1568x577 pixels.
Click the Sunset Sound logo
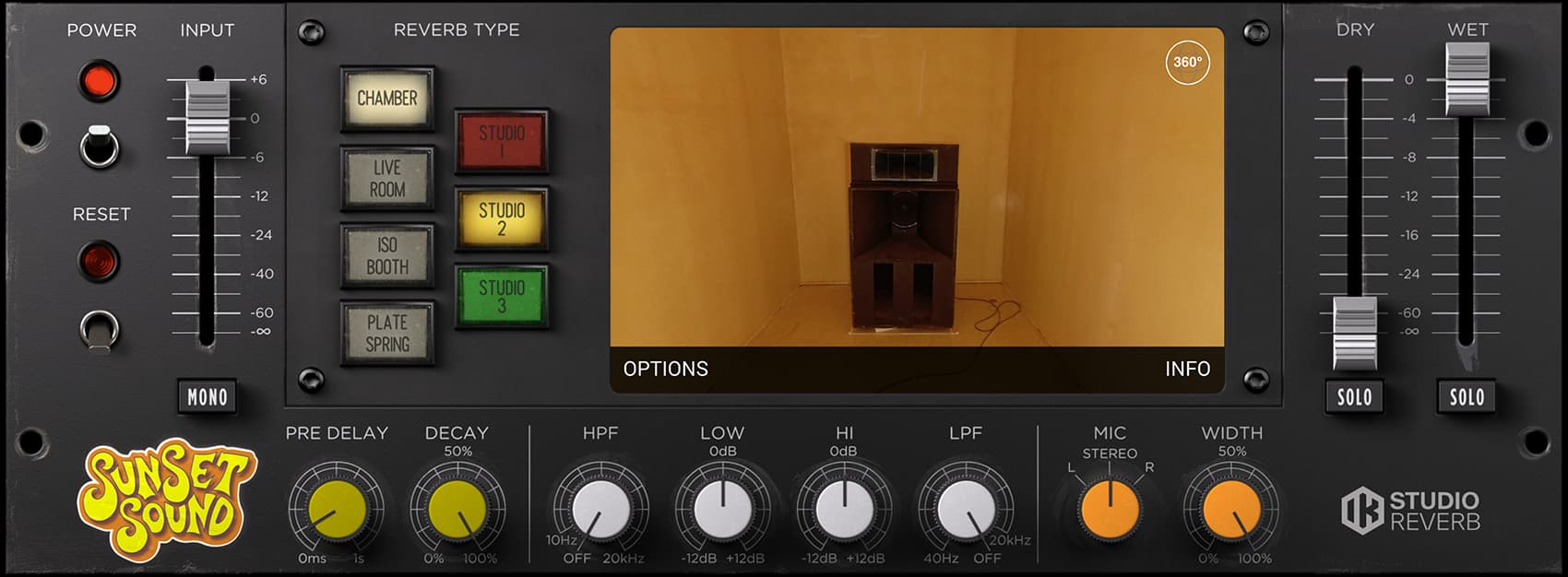point(165,500)
